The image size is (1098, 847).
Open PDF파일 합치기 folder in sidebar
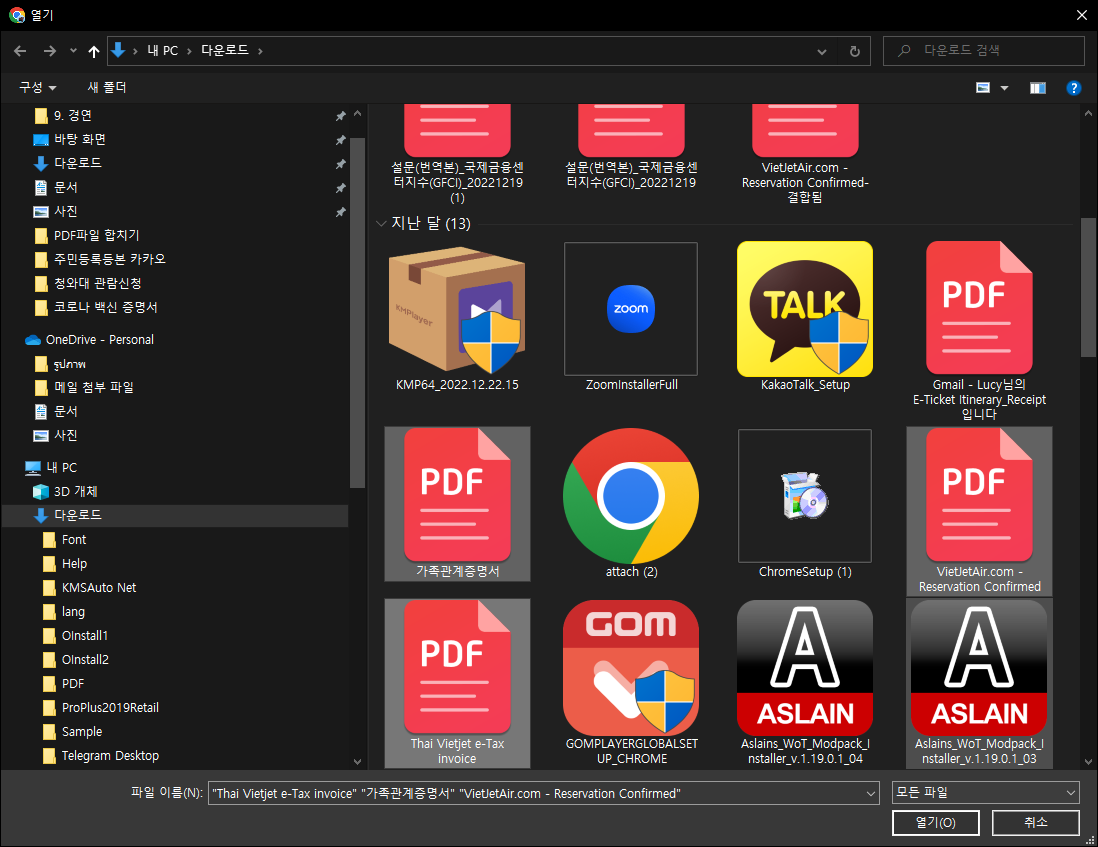(x=97, y=235)
